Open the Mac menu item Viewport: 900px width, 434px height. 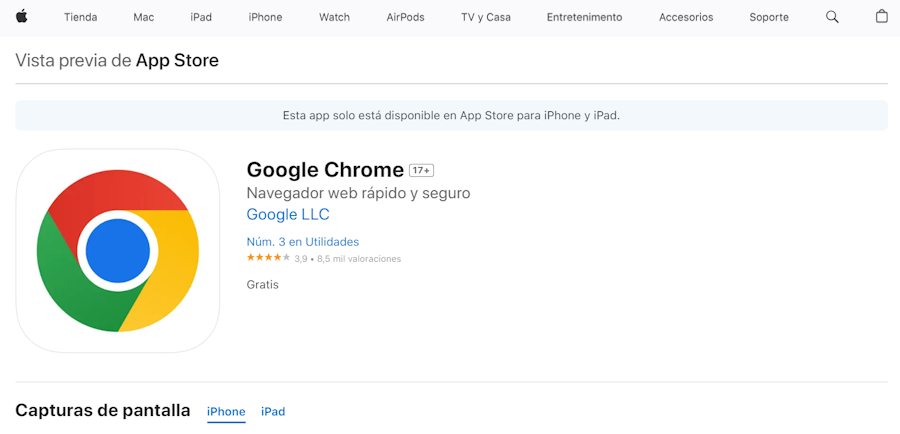[144, 17]
